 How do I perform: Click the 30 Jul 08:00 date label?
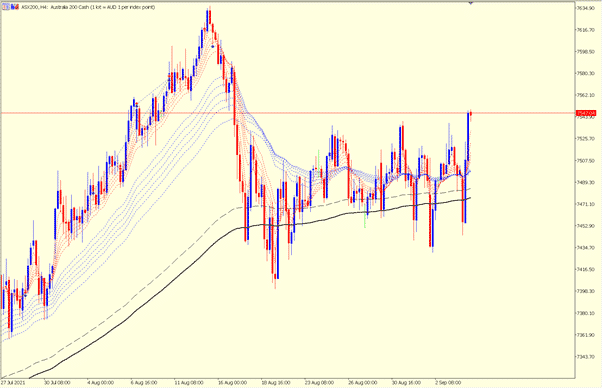click(57, 383)
